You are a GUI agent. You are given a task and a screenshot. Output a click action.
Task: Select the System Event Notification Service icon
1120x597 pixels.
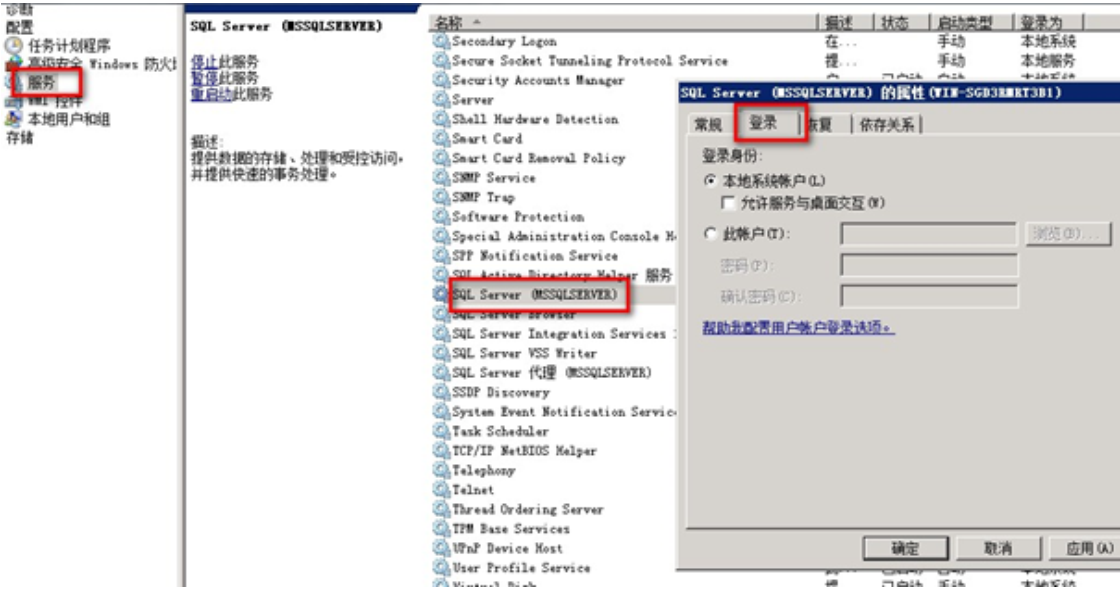(x=441, y=411)
